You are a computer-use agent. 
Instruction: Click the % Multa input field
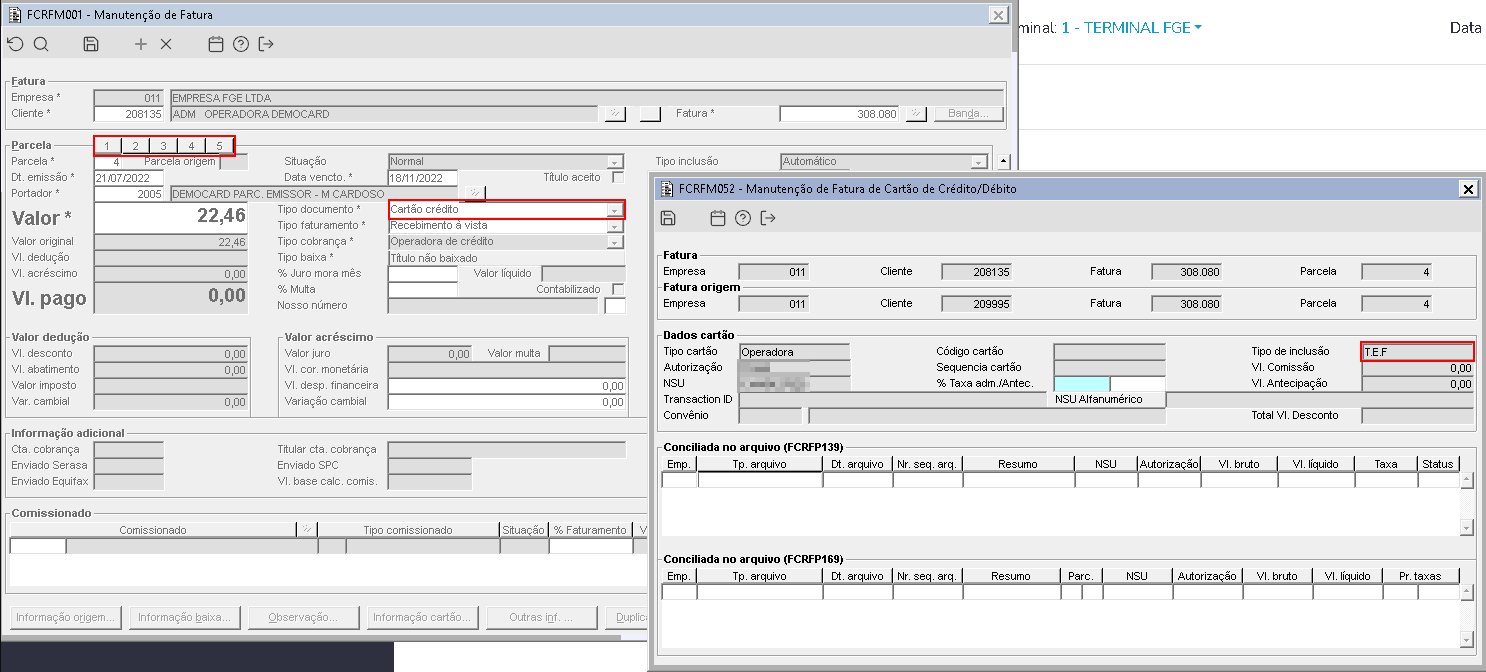422,289
